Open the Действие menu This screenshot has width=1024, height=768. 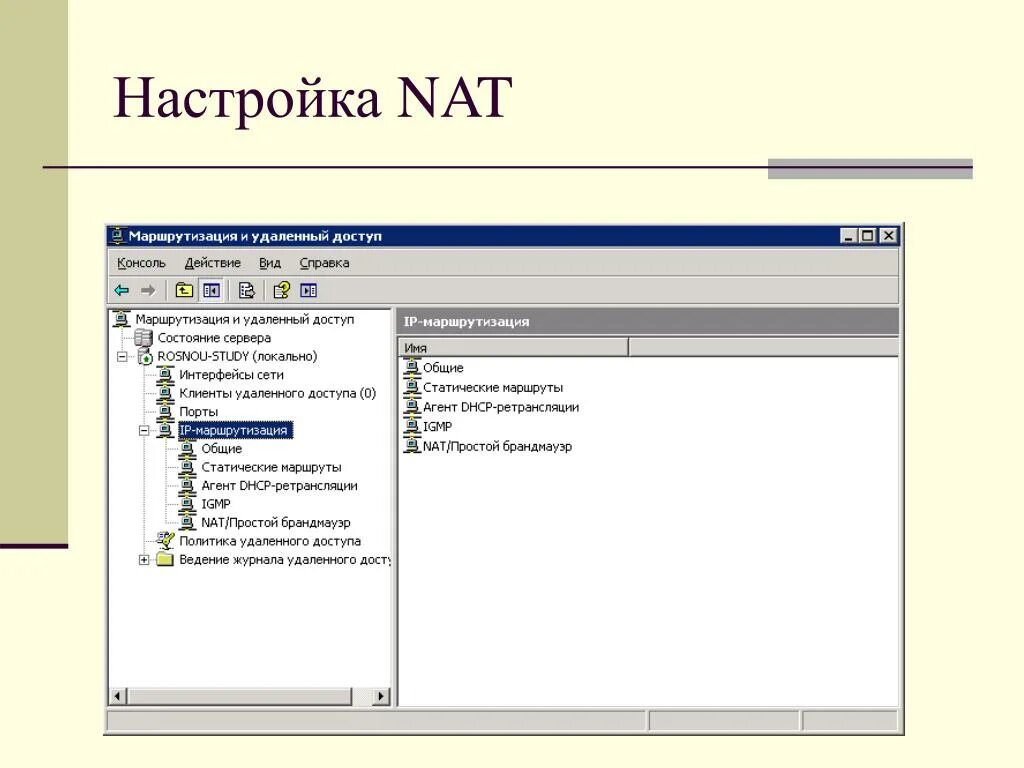[x=212, y=263]
